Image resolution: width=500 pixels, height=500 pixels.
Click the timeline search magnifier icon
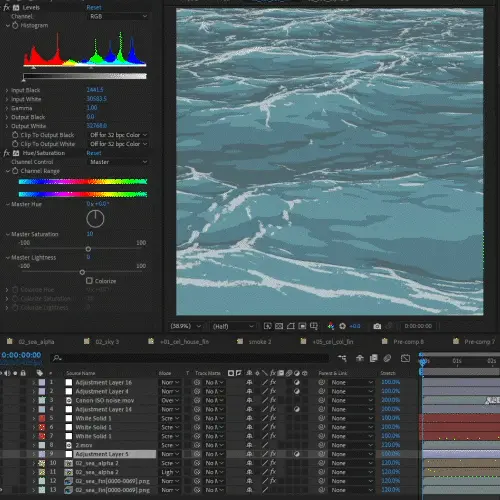[x=57, y=358]
